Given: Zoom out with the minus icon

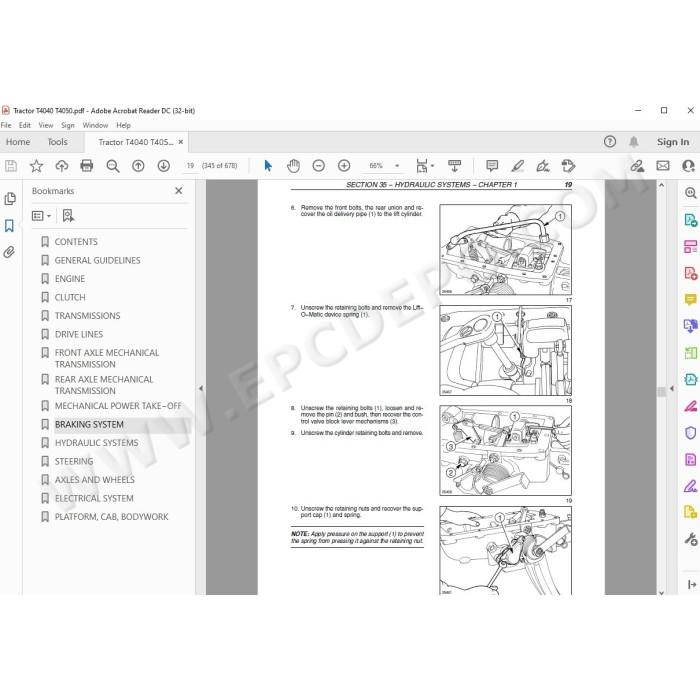Looking at the screenshot, I should pyautogui.click(x=319, y=166).
